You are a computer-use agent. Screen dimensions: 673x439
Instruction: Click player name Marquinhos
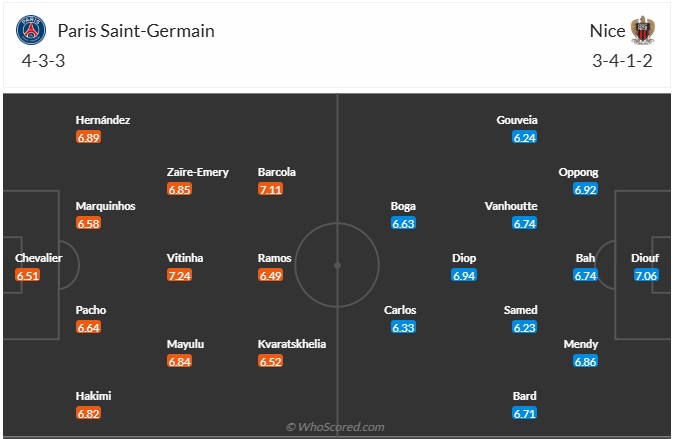[x=105, y=206]
